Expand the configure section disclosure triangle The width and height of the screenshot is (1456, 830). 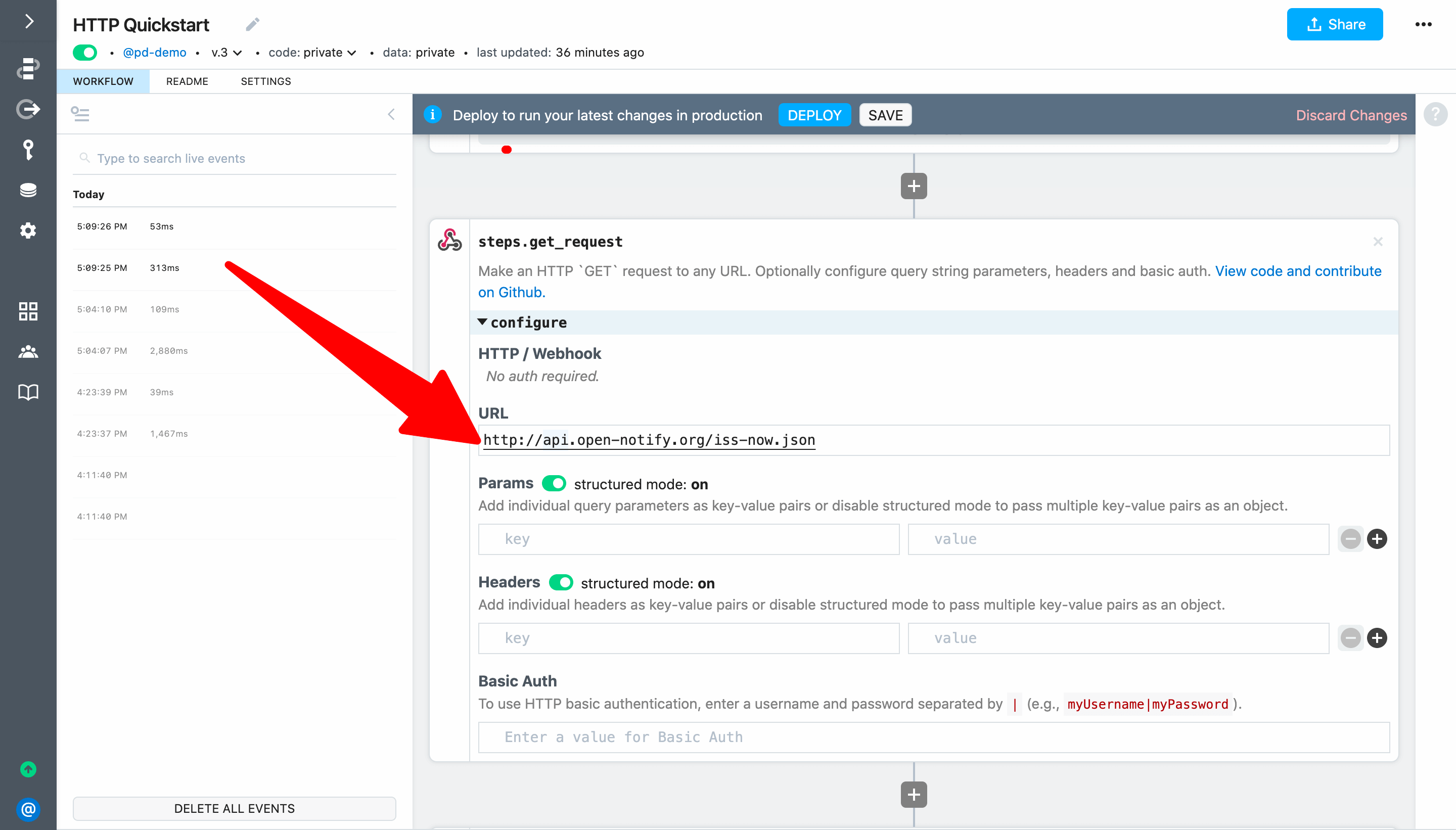coord(484,322)
